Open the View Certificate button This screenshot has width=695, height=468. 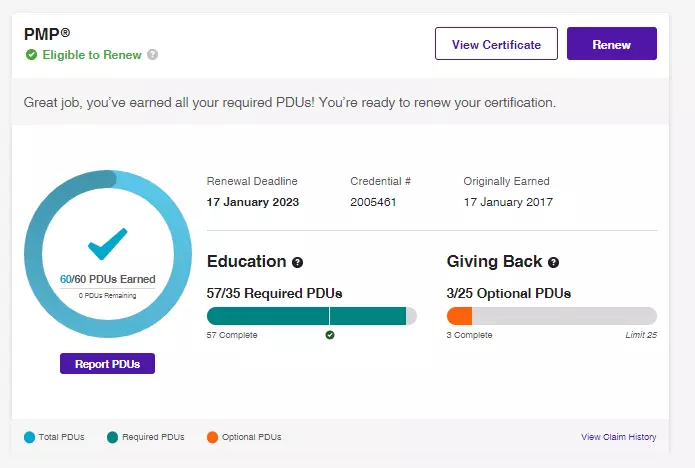(x=496, y=44)
